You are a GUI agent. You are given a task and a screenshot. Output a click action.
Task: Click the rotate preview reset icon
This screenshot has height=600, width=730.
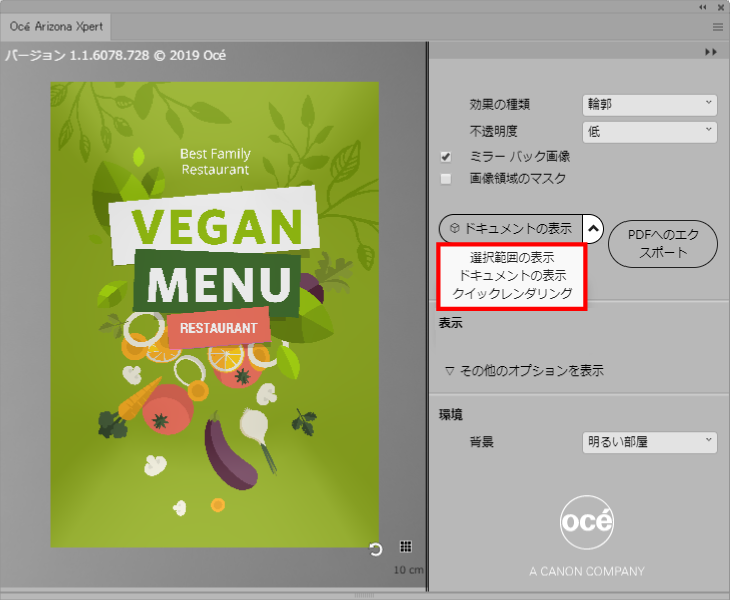(375, 549)
